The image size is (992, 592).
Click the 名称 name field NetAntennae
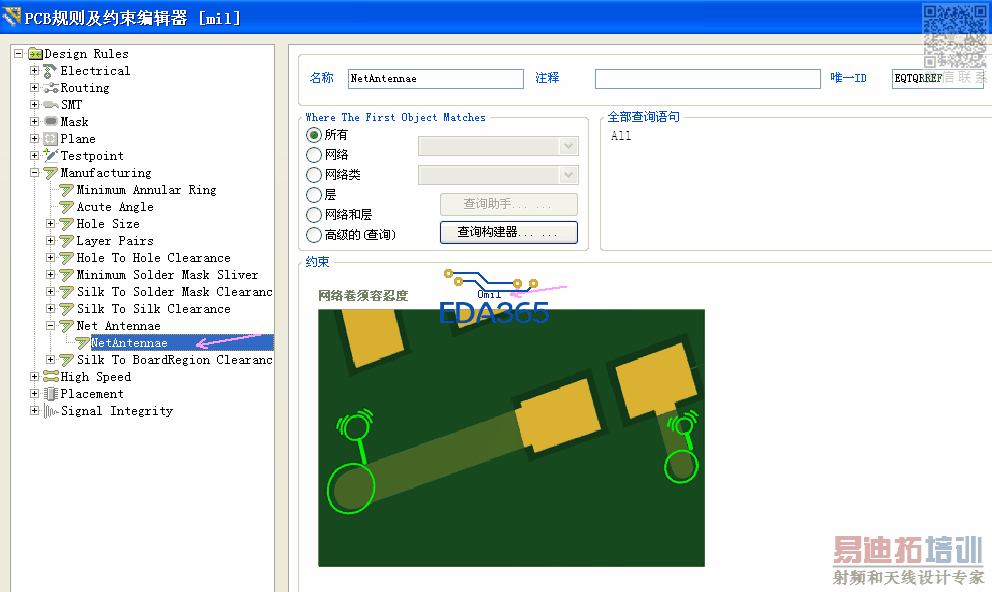point(436,78)
